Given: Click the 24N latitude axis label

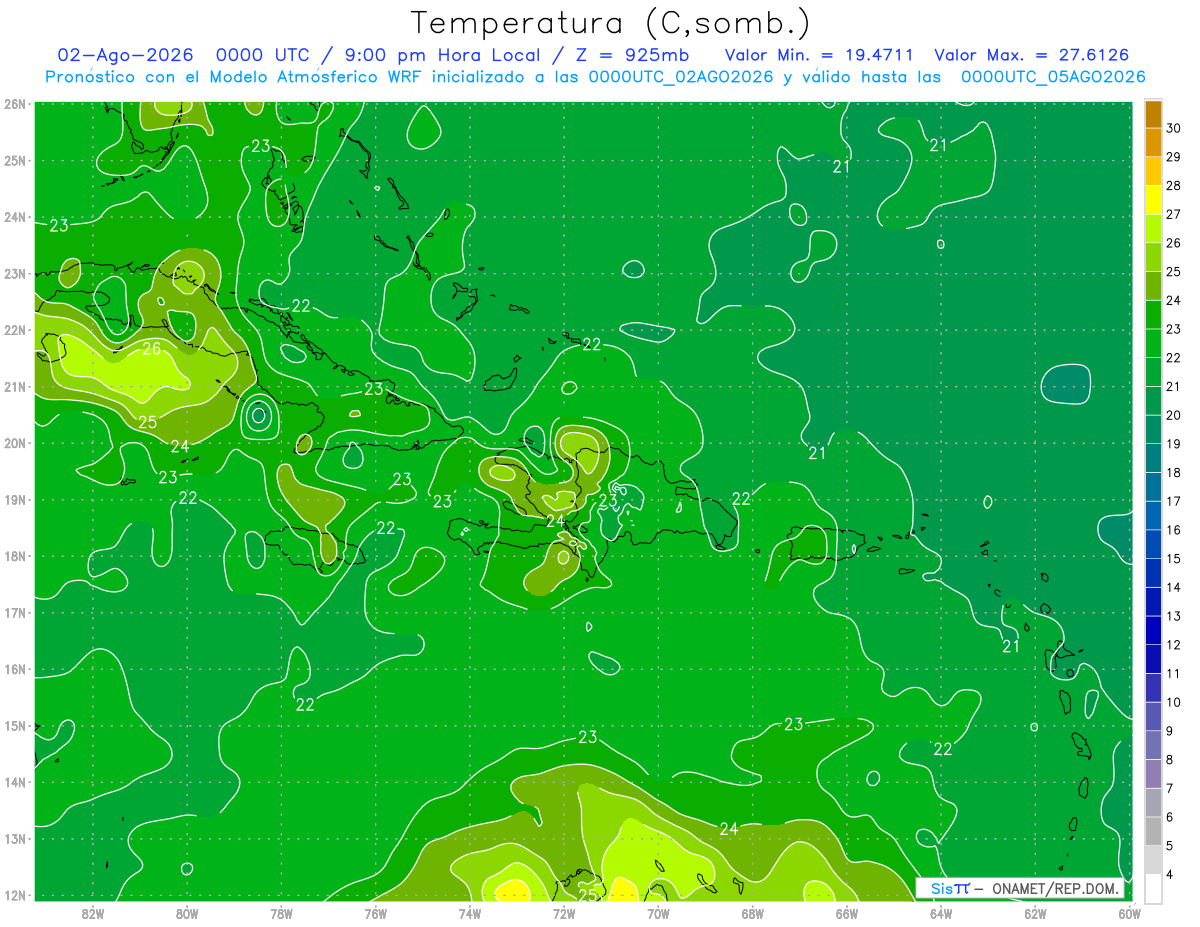Looking at the screenshot, I should 15,217.
